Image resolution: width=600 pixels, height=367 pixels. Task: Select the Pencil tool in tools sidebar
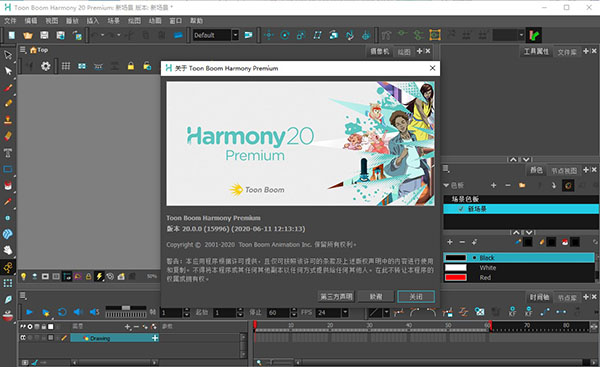point(8,103)
